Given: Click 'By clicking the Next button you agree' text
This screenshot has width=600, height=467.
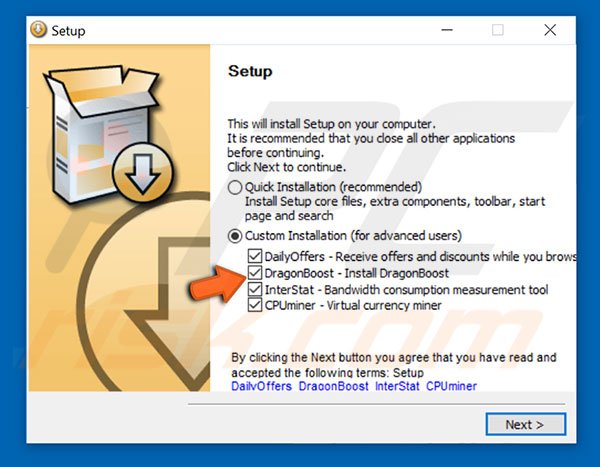Looking at the screenshot, I should [x=394, y=365].
